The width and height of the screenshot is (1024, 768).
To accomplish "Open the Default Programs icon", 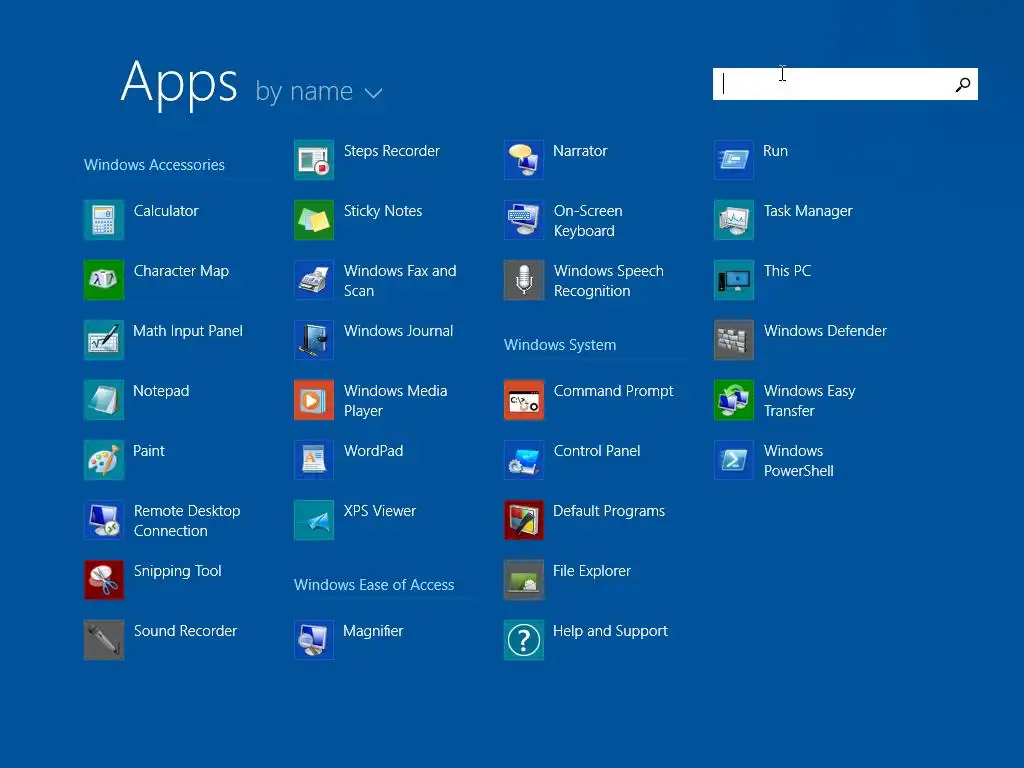I will click(x=524, y=520).
